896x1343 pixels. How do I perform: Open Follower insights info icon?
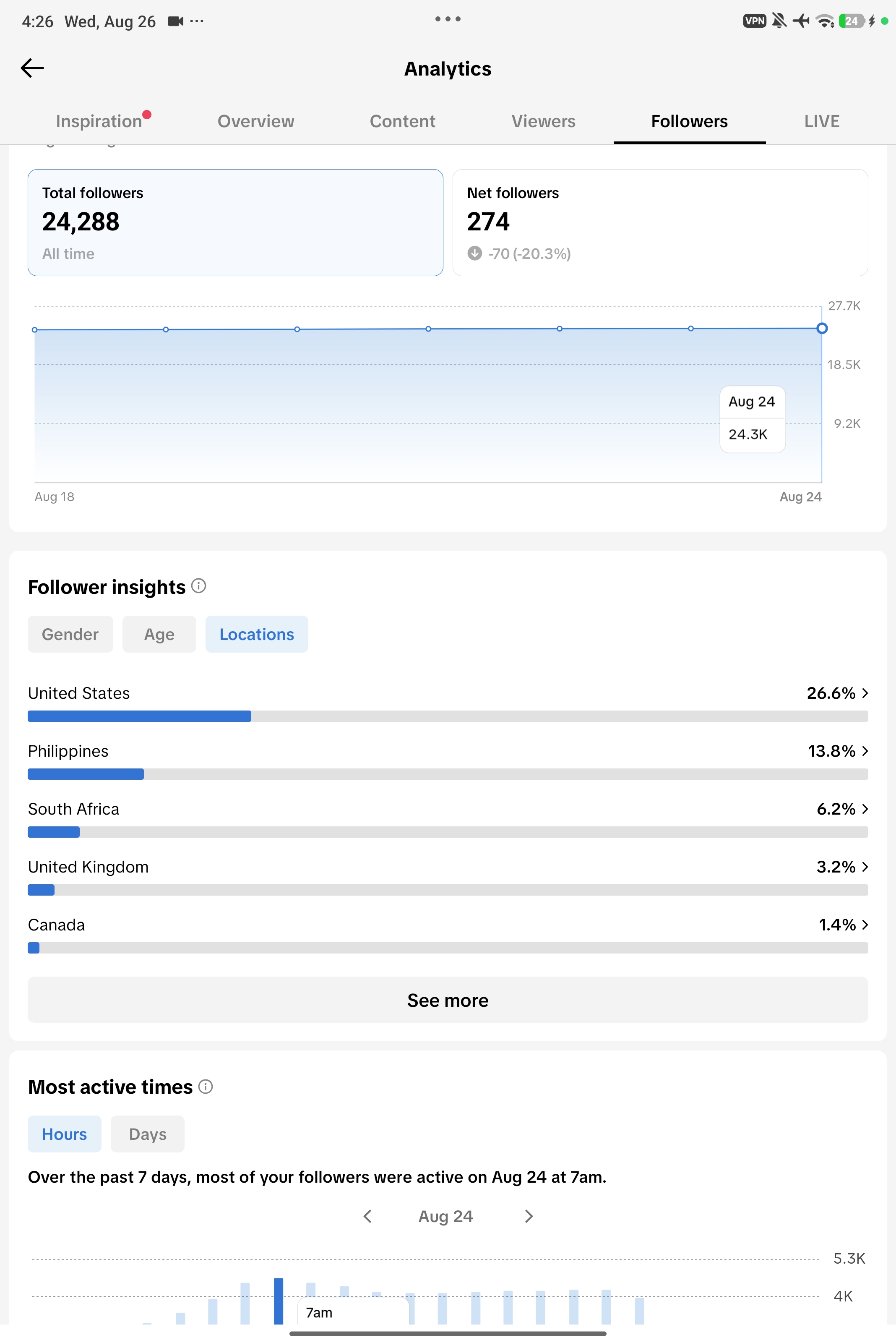pos(198,586)
